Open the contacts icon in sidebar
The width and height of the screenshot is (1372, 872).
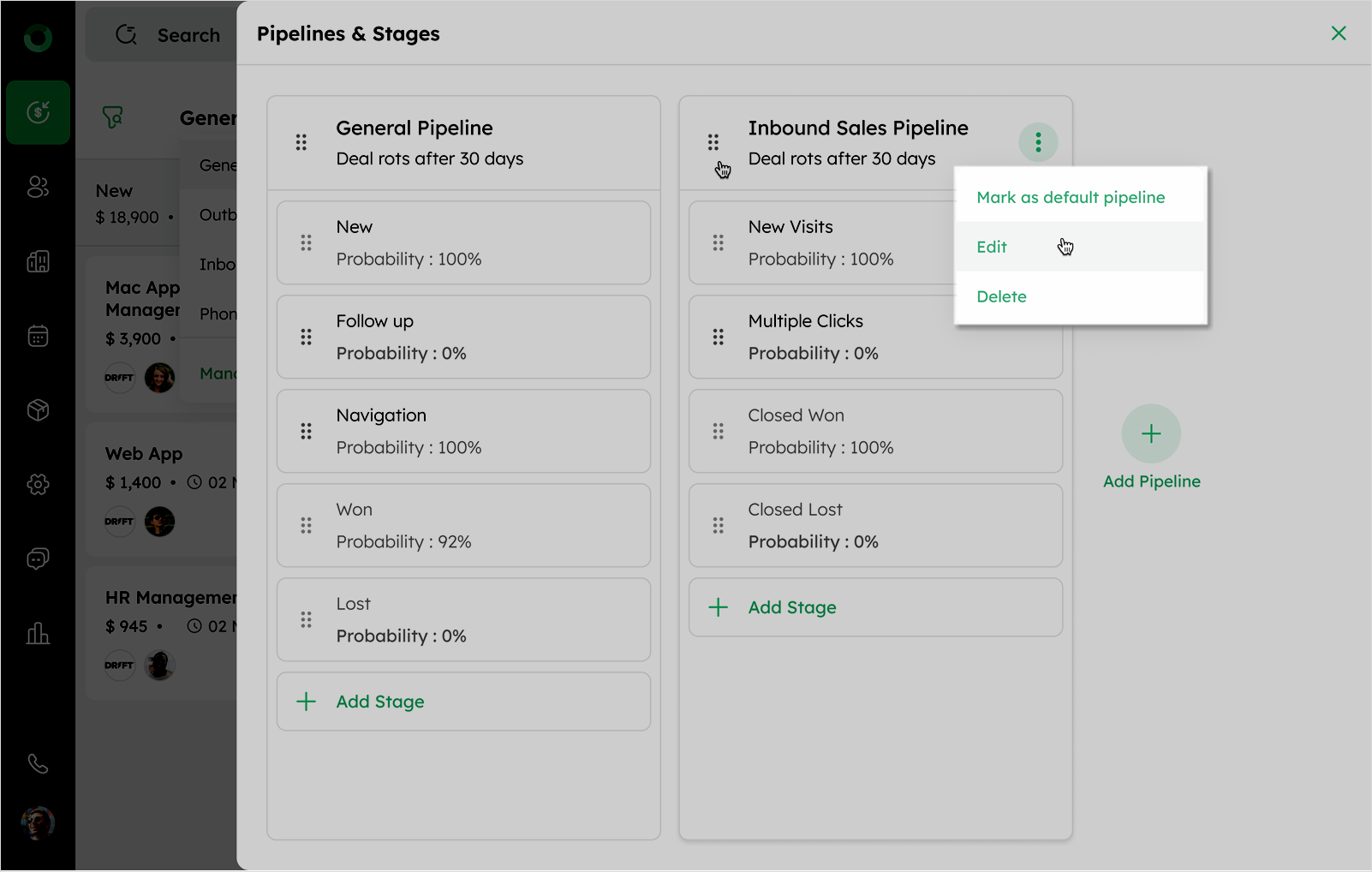tap(38, 187)
